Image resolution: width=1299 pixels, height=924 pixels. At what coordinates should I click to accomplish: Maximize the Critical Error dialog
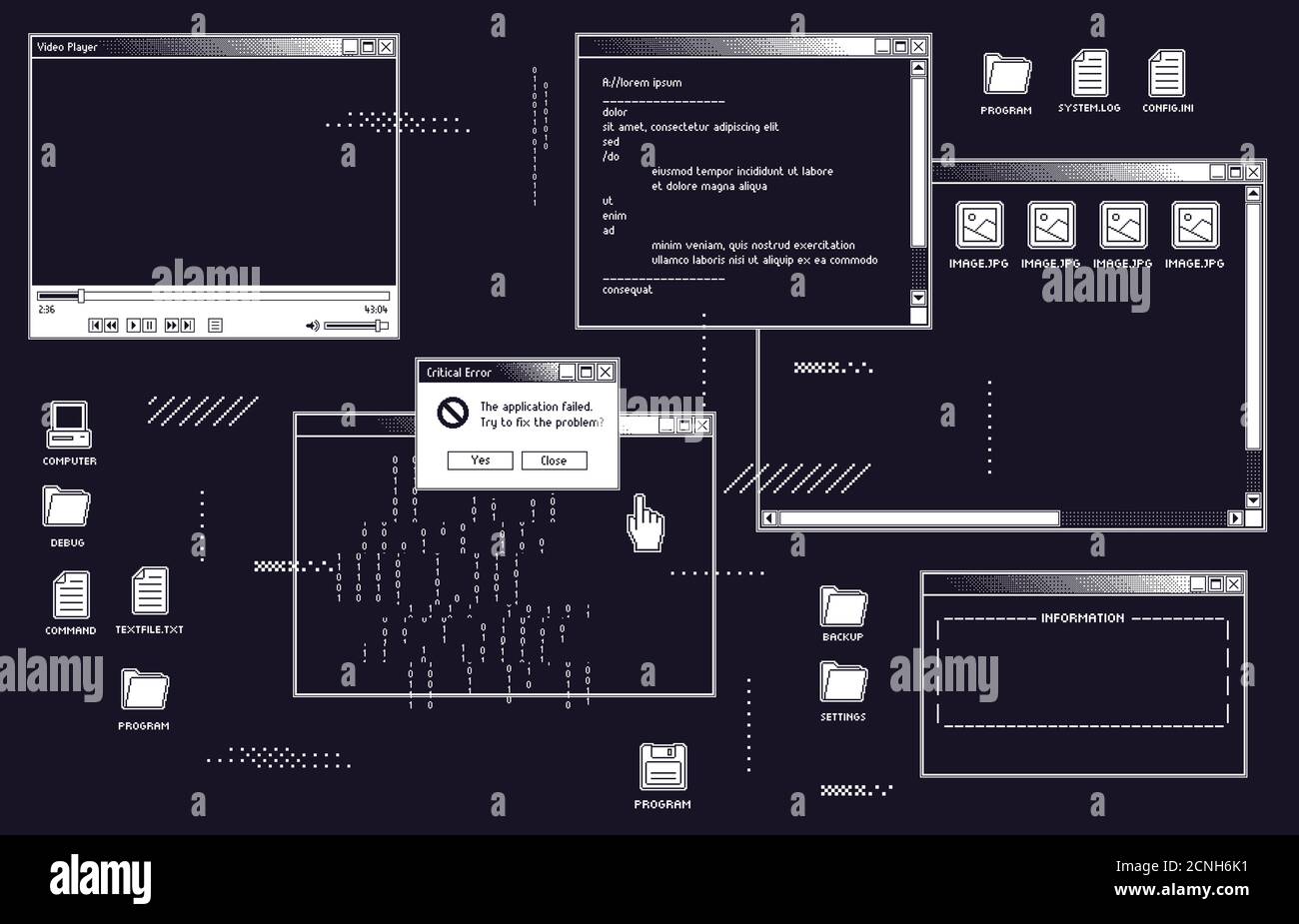coord(587,372)
